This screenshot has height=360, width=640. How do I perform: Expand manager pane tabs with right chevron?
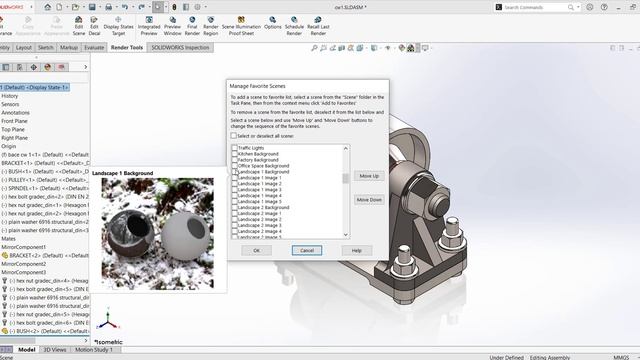pos(85,67)
